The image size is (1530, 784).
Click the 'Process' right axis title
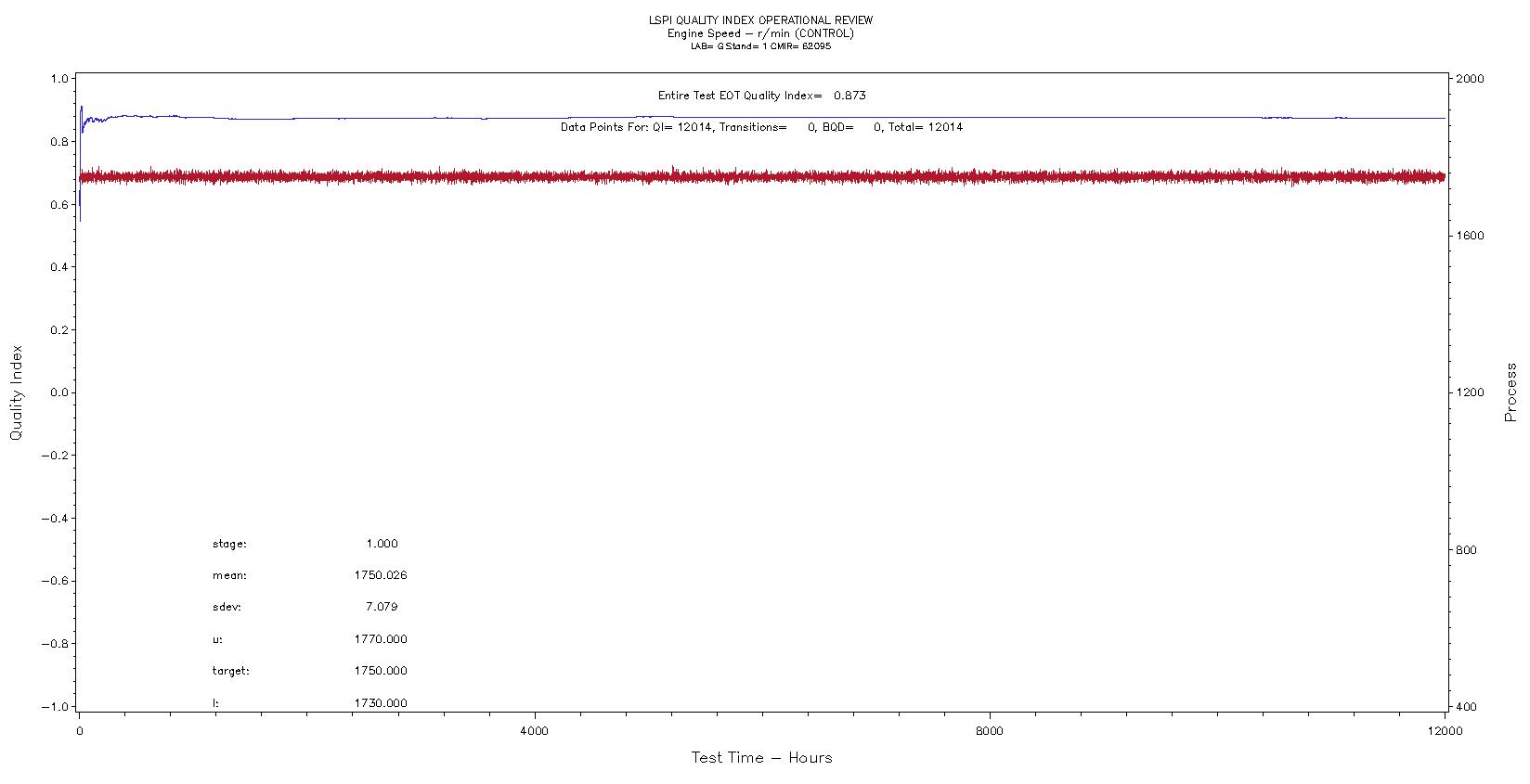tap(1511, 392)
